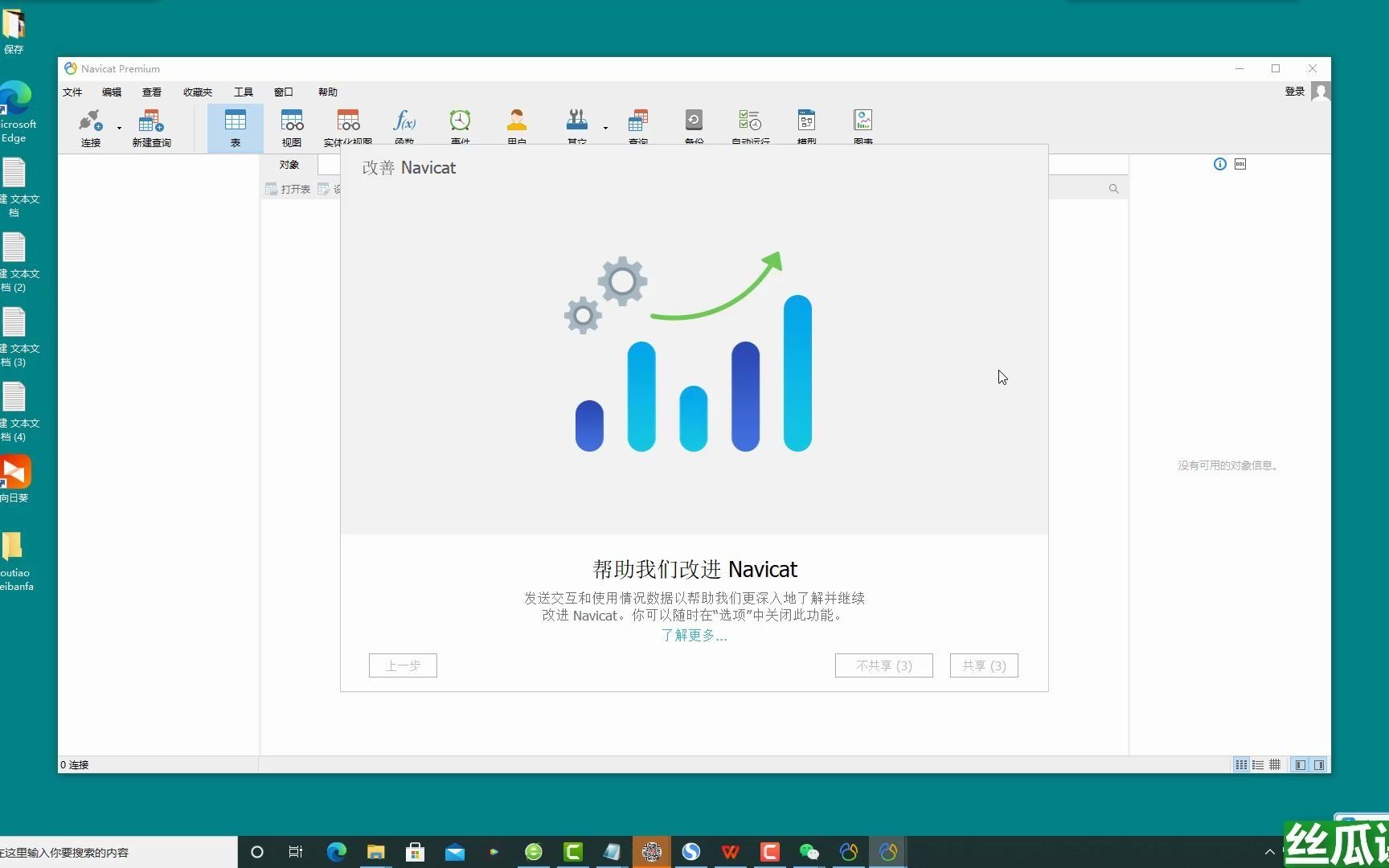Click the 打开表 open table icon
Image resolution: width=1389 pixels, height=868 pixels.
pos(272,189)
